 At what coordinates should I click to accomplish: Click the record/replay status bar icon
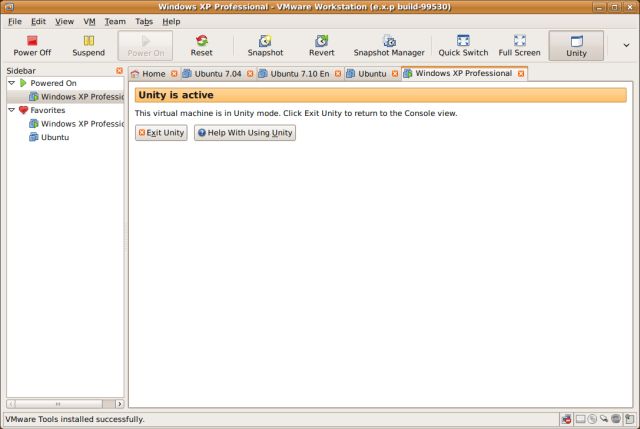tap(566, 419)
